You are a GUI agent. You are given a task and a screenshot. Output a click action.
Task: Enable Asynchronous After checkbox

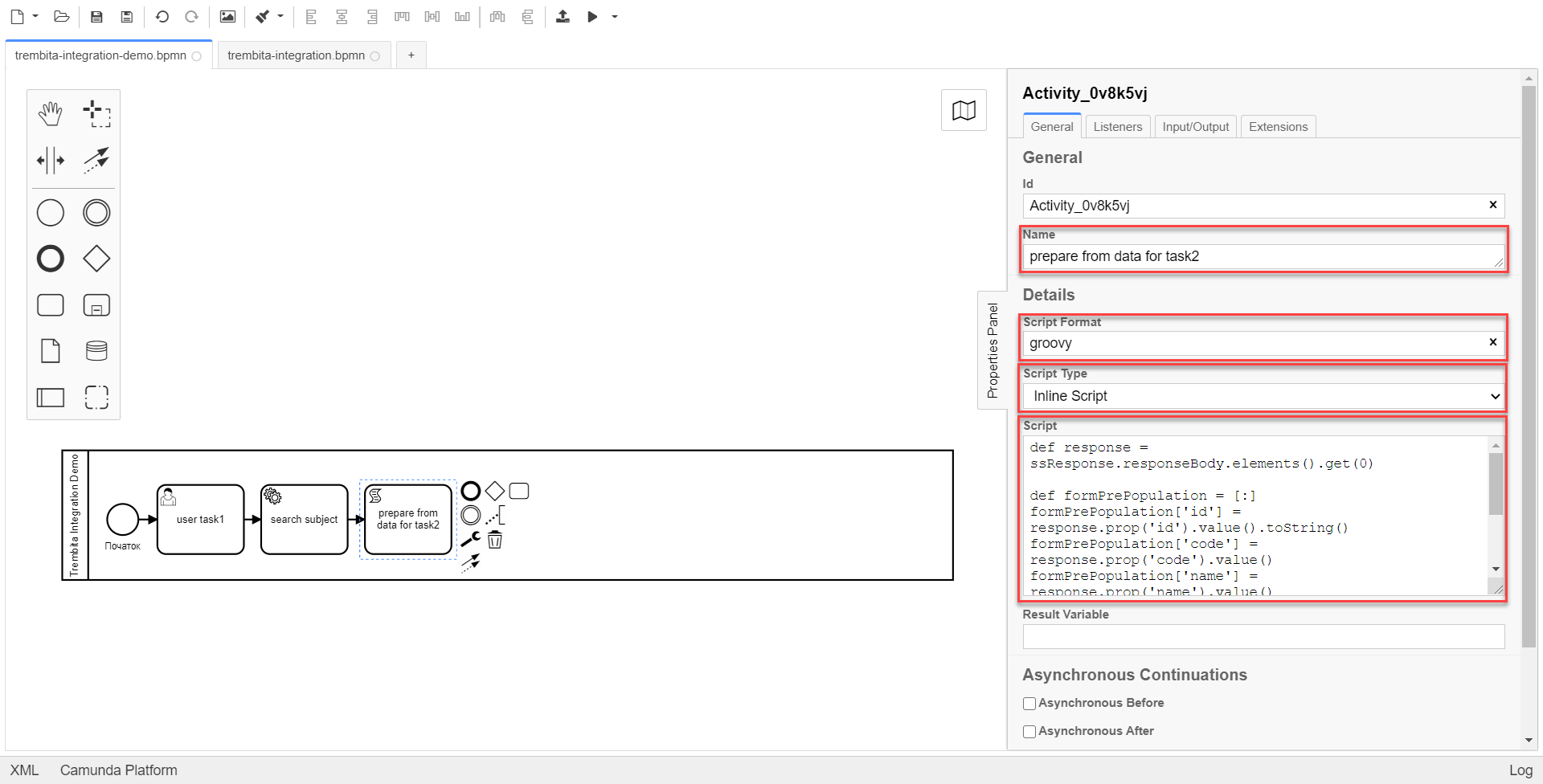pyautogui.click(x=1029, y=732)
